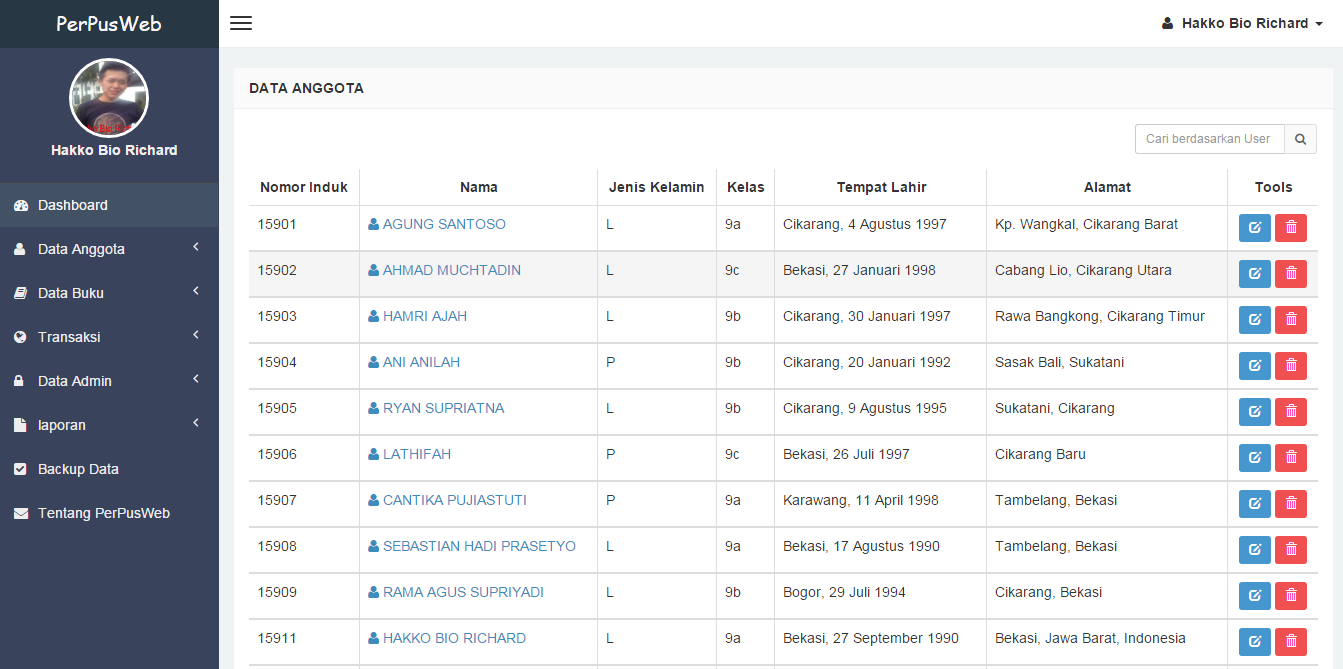Edit the LATHIFAH record

(1255, 458)
